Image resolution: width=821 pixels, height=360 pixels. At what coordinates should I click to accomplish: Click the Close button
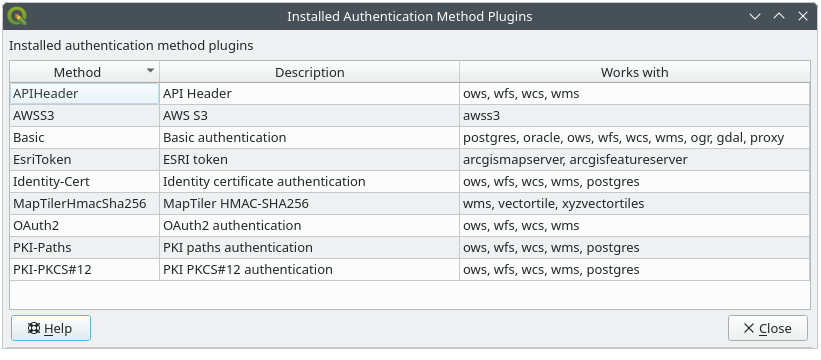click(x=768, y=328)
